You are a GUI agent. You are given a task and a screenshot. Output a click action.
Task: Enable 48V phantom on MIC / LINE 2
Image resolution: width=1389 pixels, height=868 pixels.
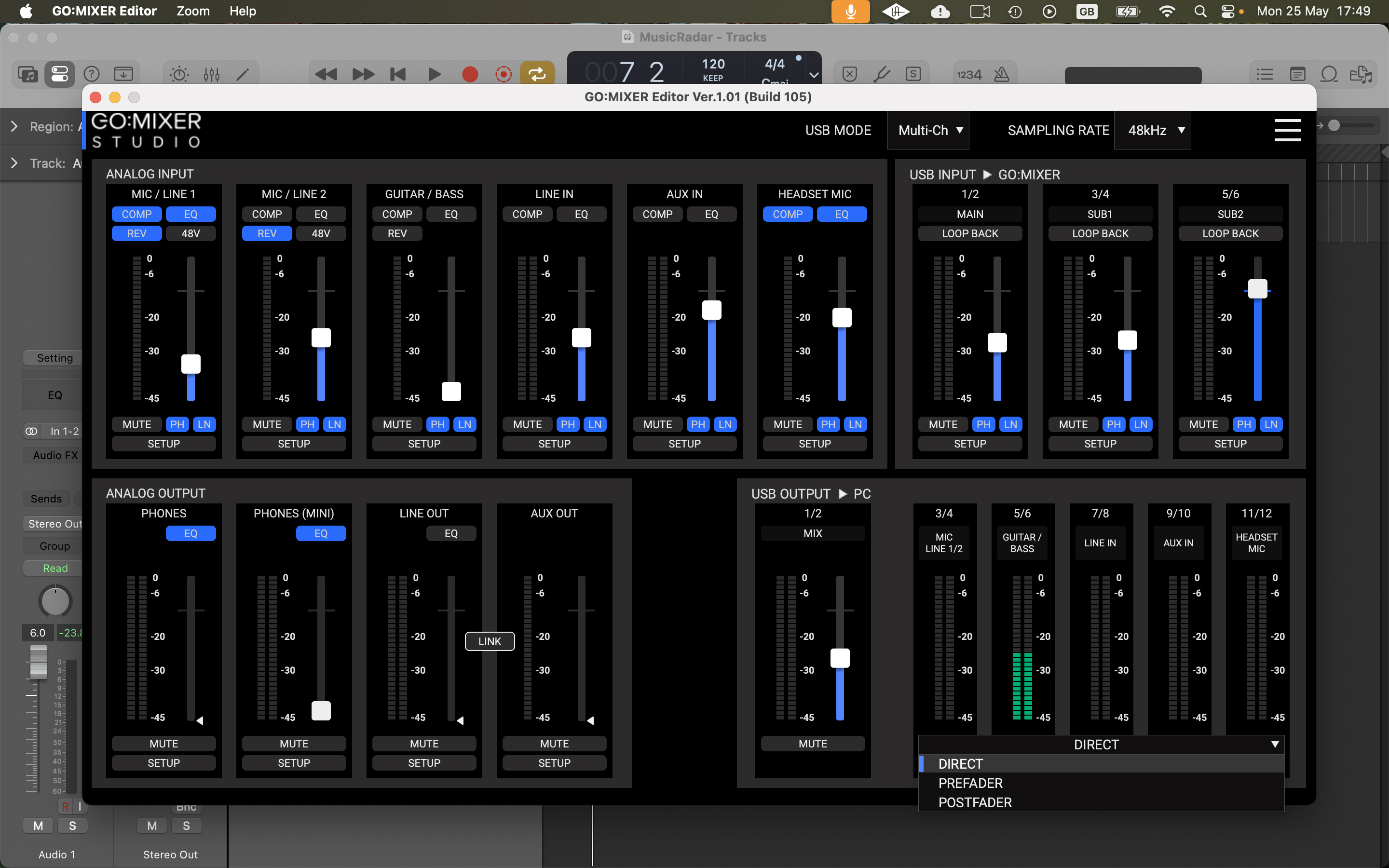tap(321, 234)
